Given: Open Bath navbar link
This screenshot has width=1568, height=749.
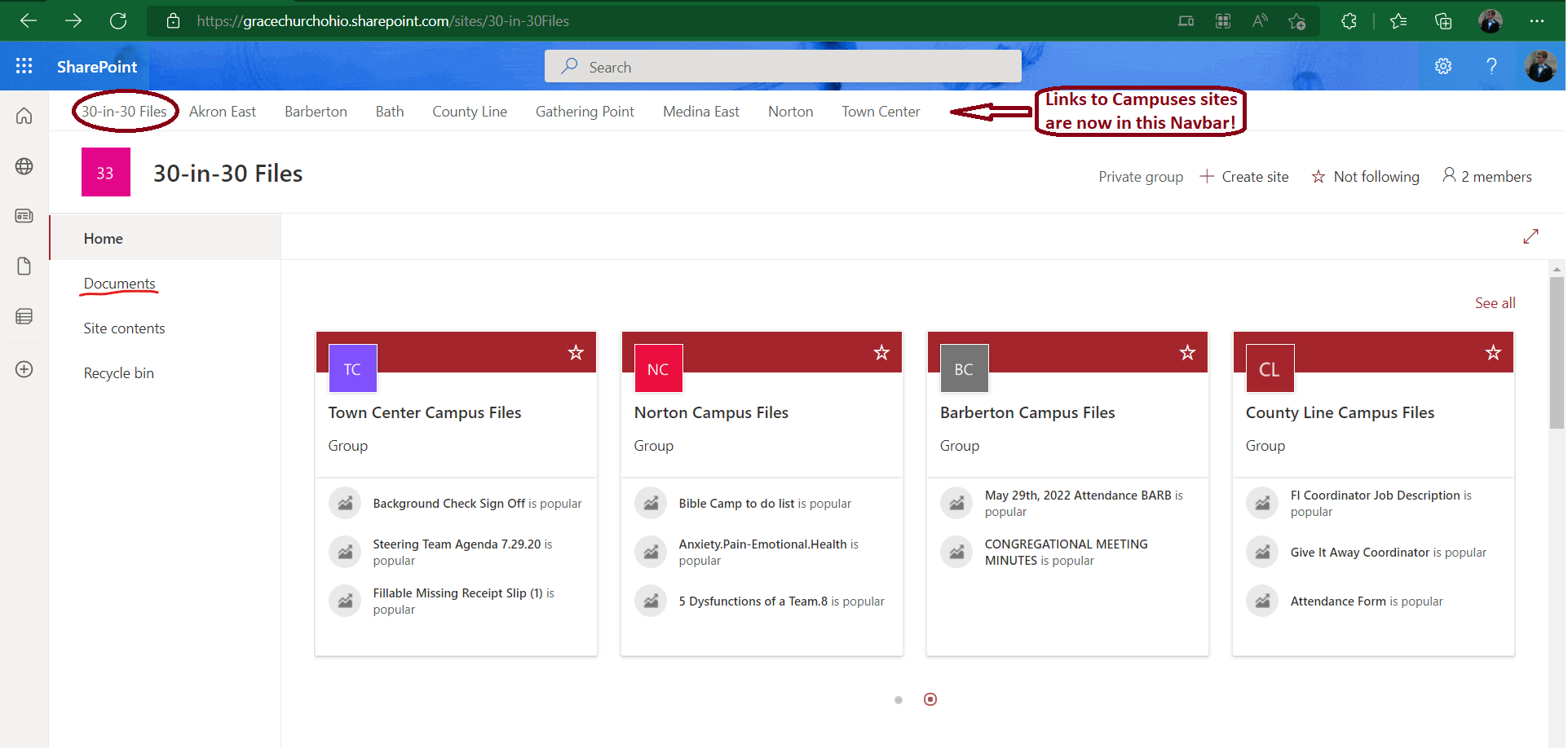Looking at the screenshot, I should [x=390, y=112].
